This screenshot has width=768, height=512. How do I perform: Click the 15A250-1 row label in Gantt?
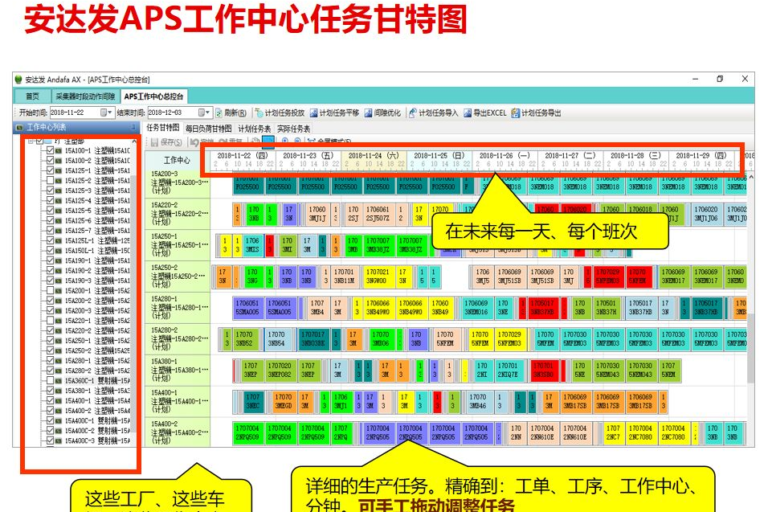click(x=177, y=244)
